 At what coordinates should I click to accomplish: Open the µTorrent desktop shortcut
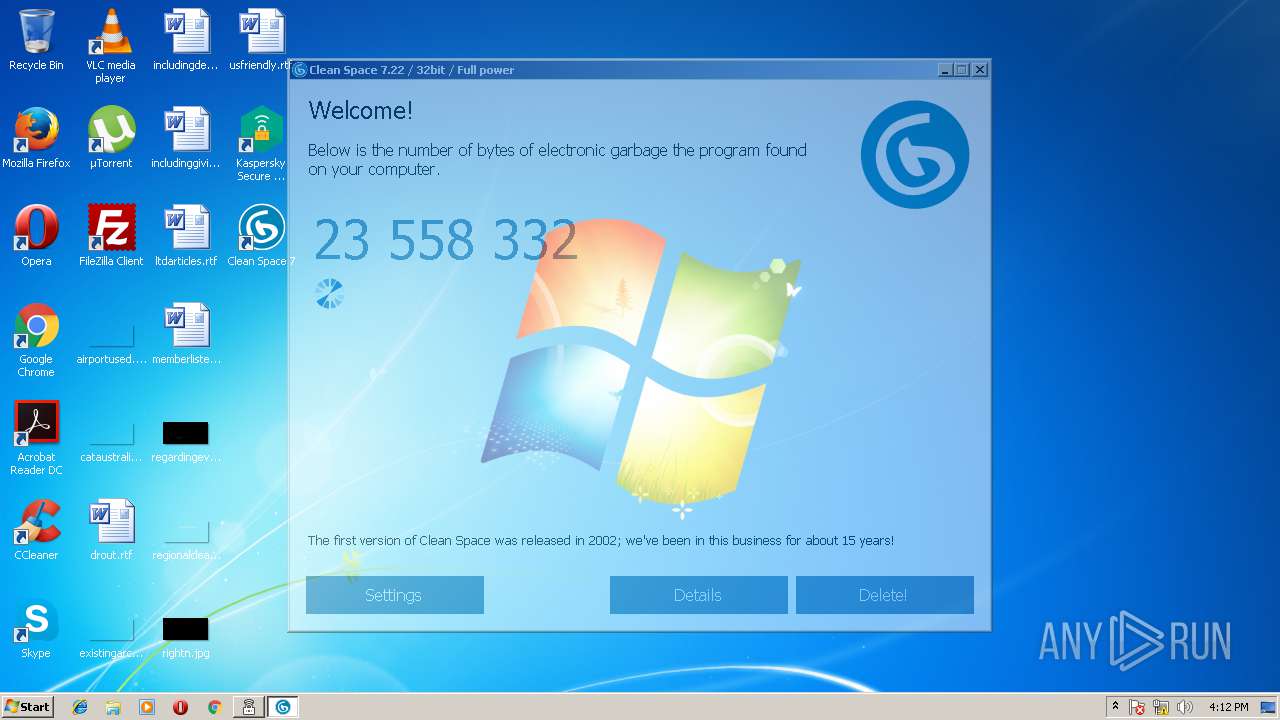pos(111,138)
